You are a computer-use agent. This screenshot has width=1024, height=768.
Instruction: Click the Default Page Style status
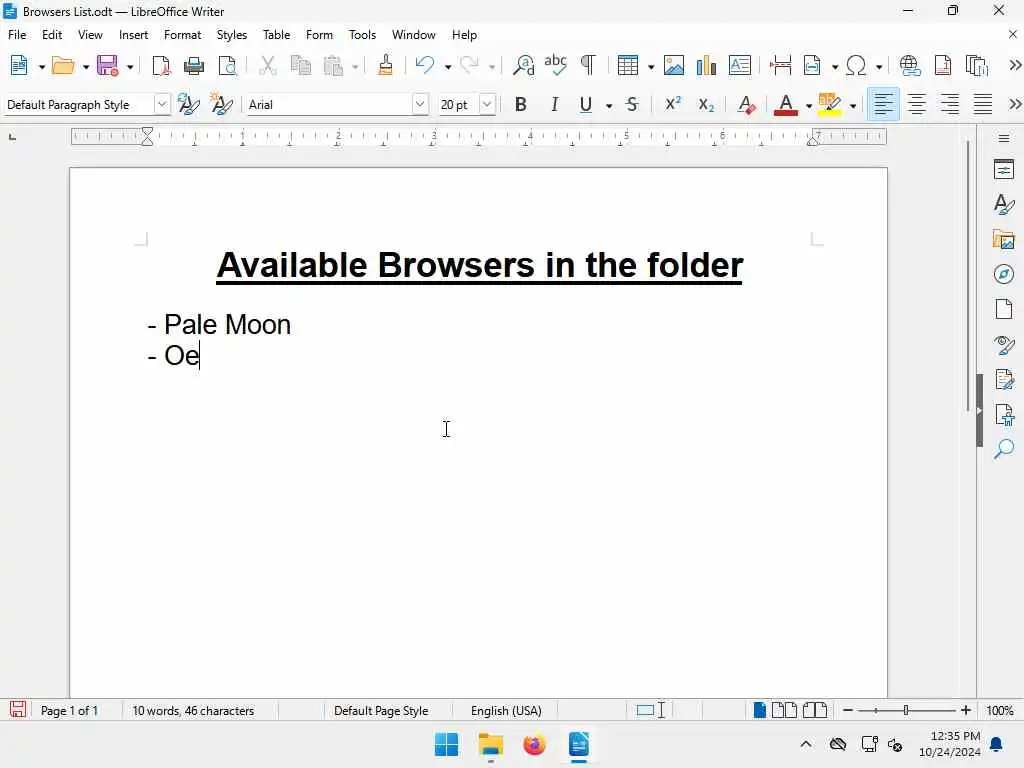pos(381,711)
